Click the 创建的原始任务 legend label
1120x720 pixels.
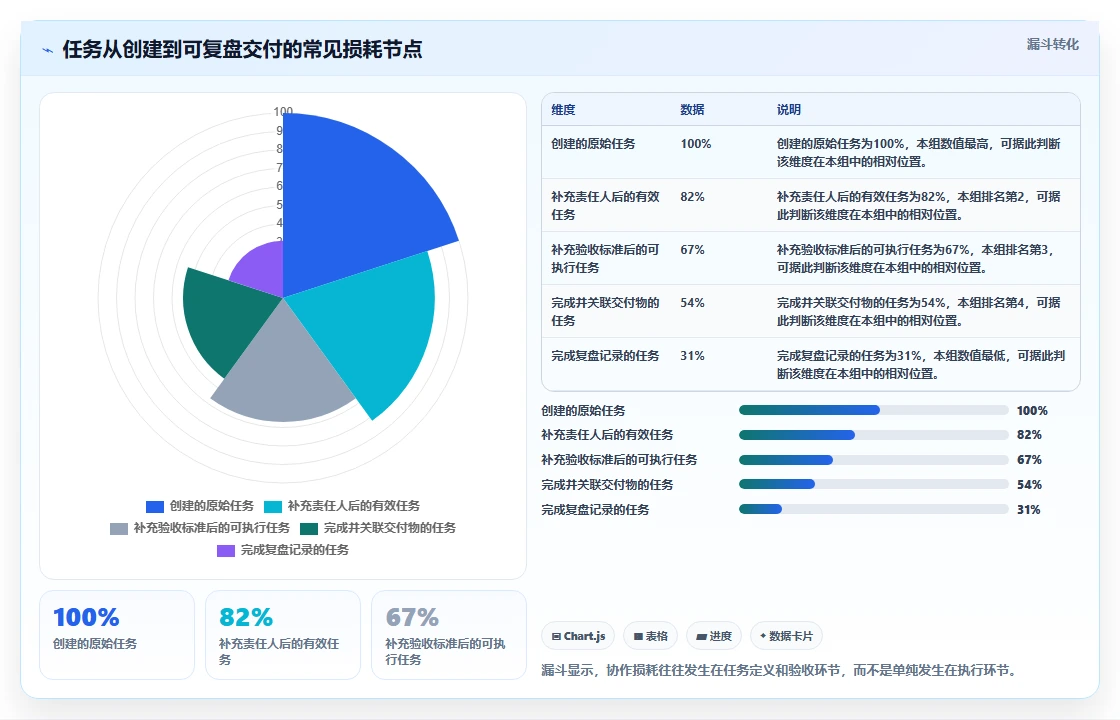(x=211, y=506)
